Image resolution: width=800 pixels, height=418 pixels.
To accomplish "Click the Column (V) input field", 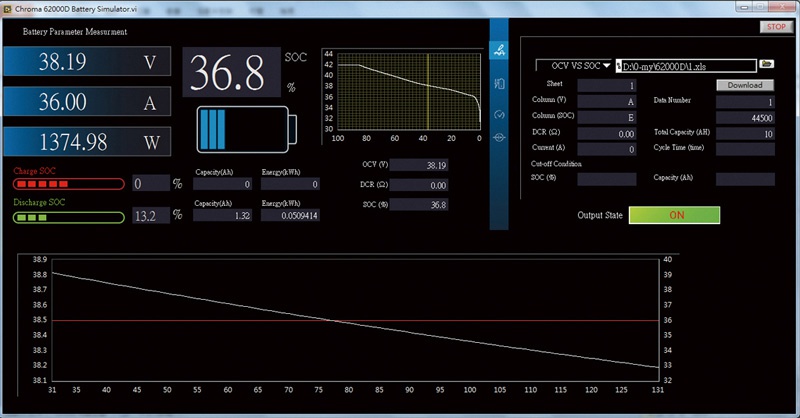I will [x=607, y=102].
